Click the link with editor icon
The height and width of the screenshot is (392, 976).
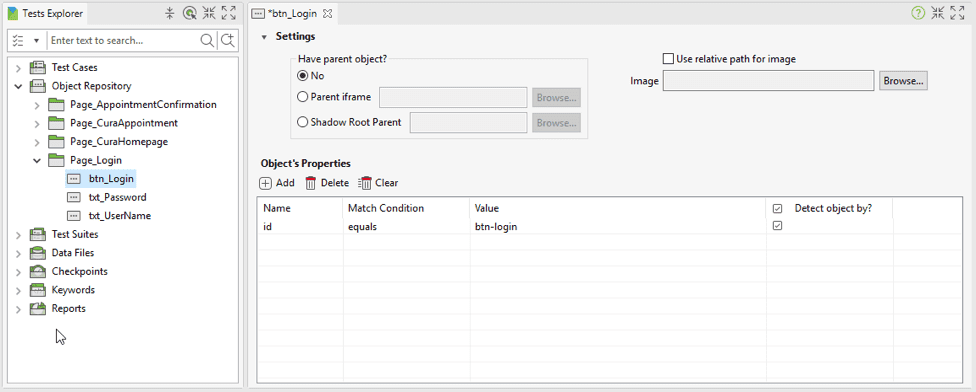[x=189, y=13]
